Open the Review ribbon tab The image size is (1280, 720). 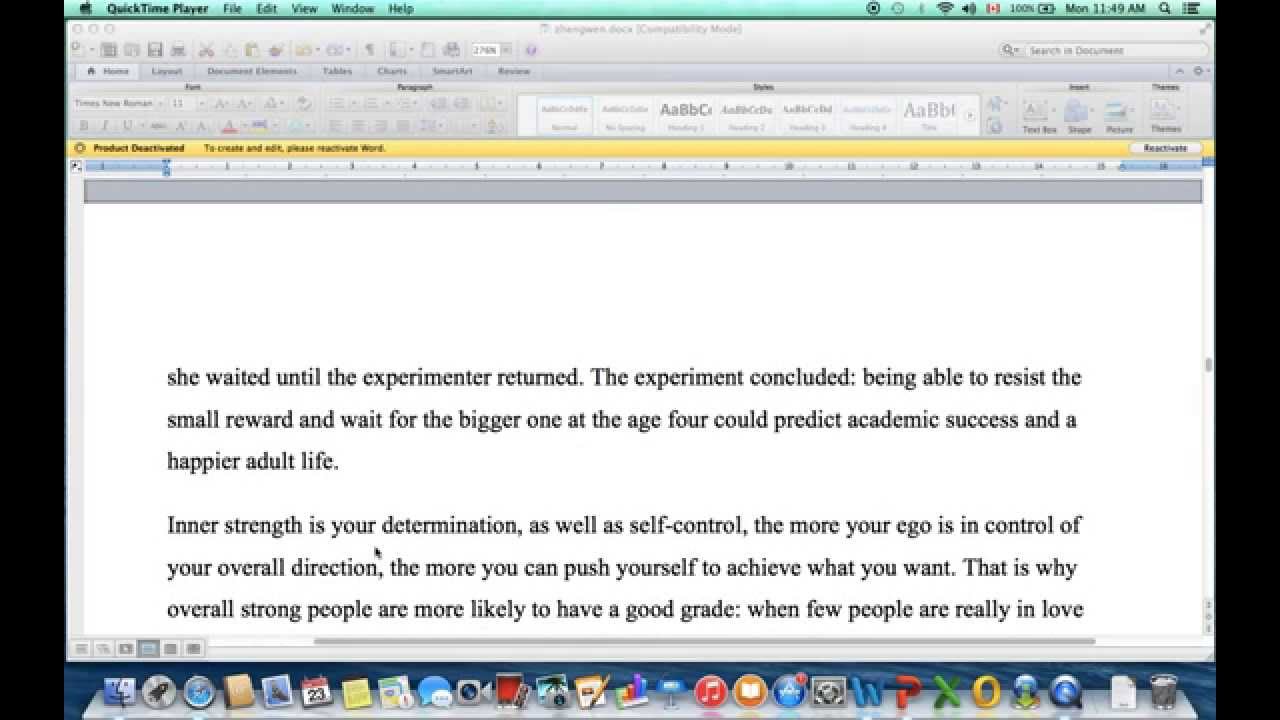[x=514, y=71]
